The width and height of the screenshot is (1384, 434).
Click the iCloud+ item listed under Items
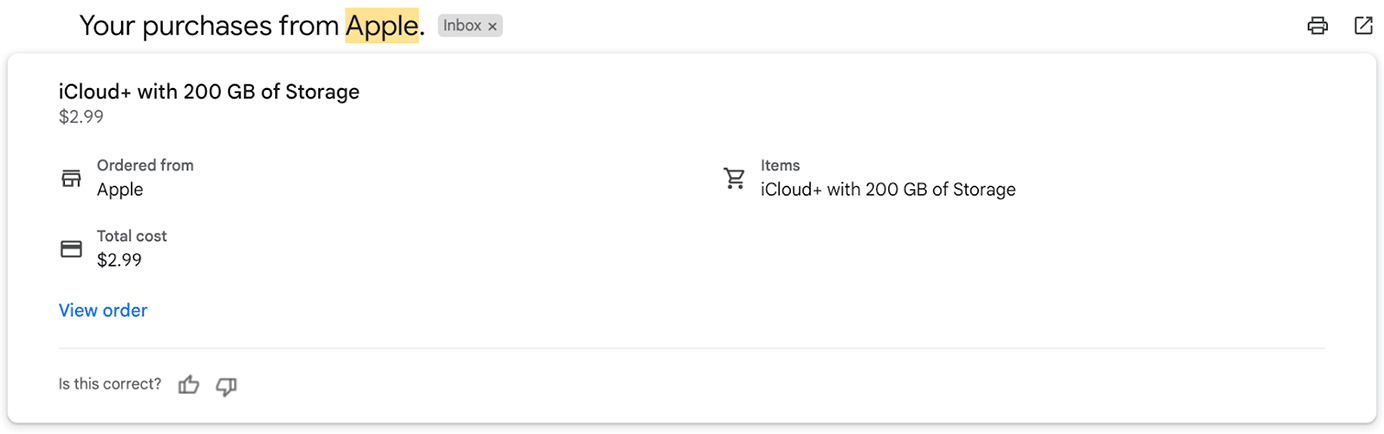click(x=888, y=190)
